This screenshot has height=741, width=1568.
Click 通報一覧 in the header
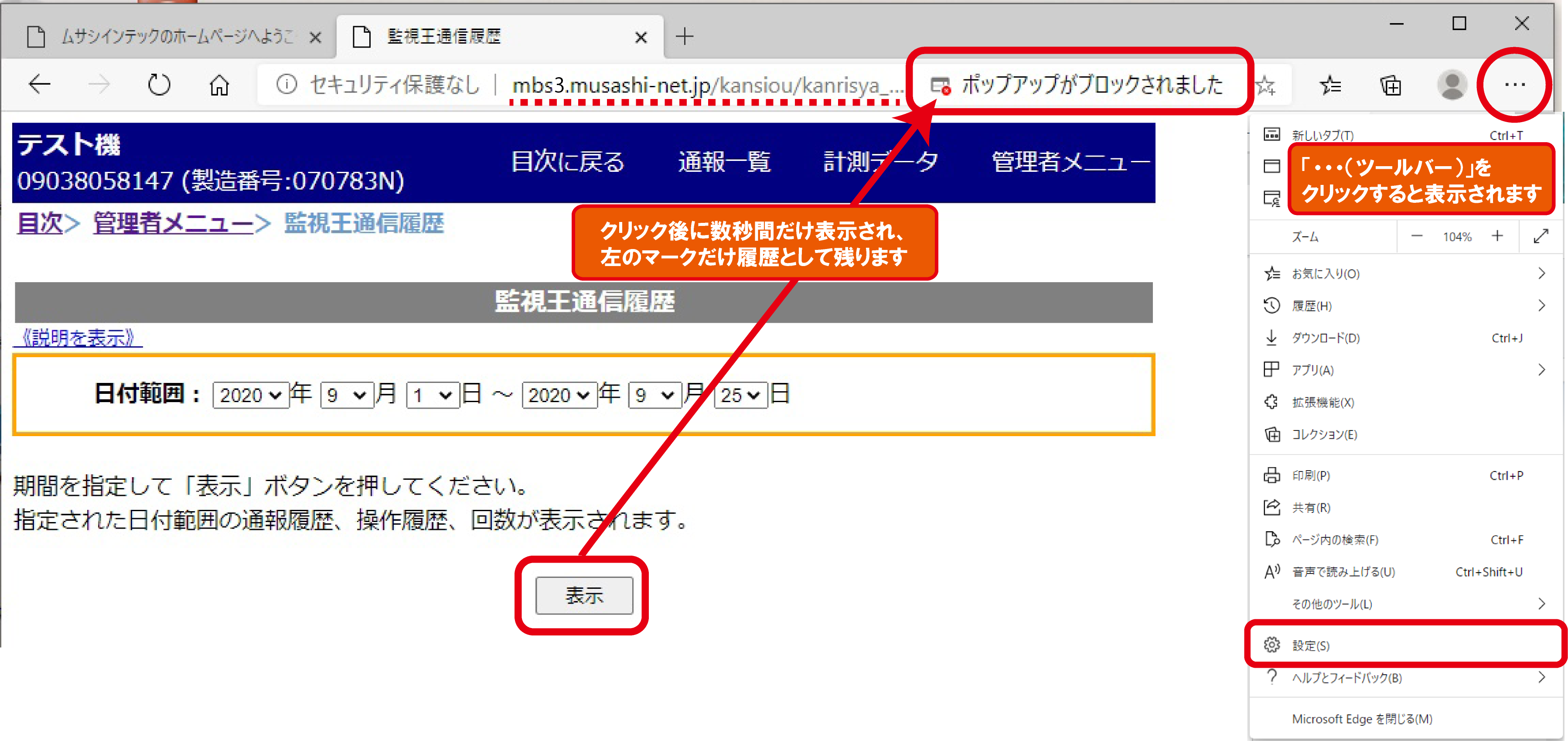coord(724,162)
